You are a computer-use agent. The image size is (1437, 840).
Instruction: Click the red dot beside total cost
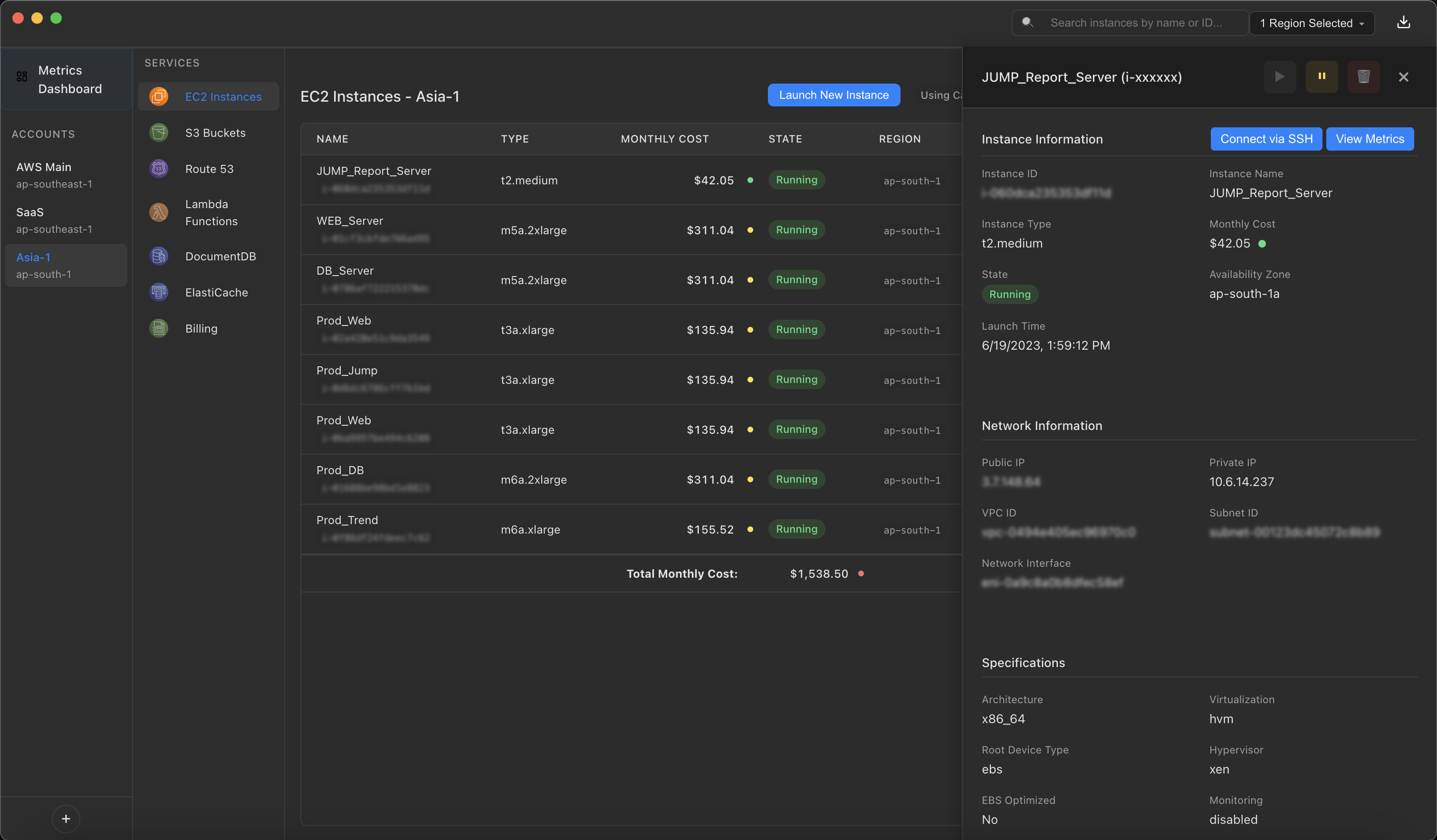[x=861, y=573]
